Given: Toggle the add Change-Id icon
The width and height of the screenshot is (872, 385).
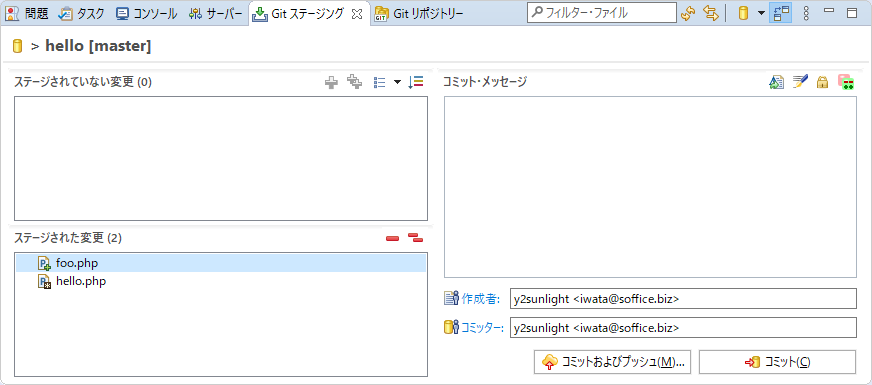Looking at the screenshot, I should click(x=846, y=82).
